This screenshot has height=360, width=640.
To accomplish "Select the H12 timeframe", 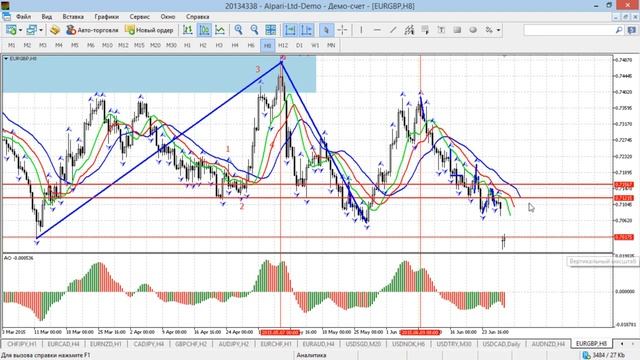I will 283,45.
